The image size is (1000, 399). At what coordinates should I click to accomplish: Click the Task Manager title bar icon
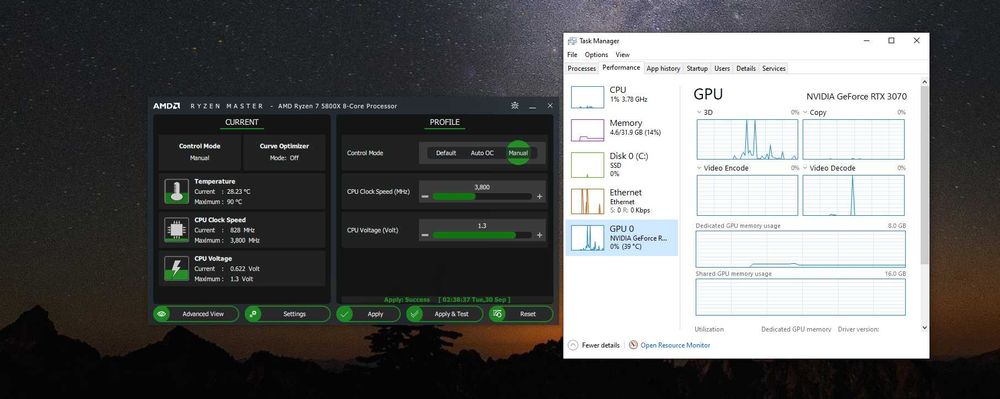tap(573, 41)
